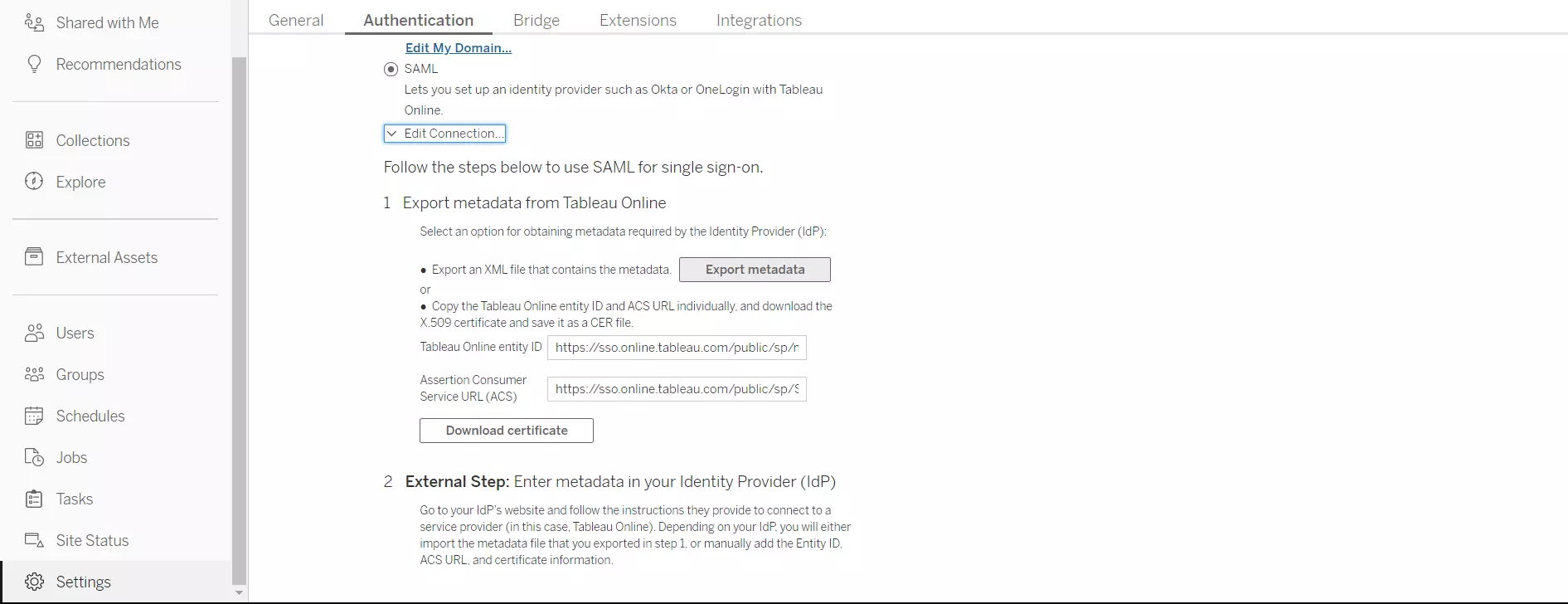
Task: Click the Download certificate button
Action: click(x=507, y=431)
